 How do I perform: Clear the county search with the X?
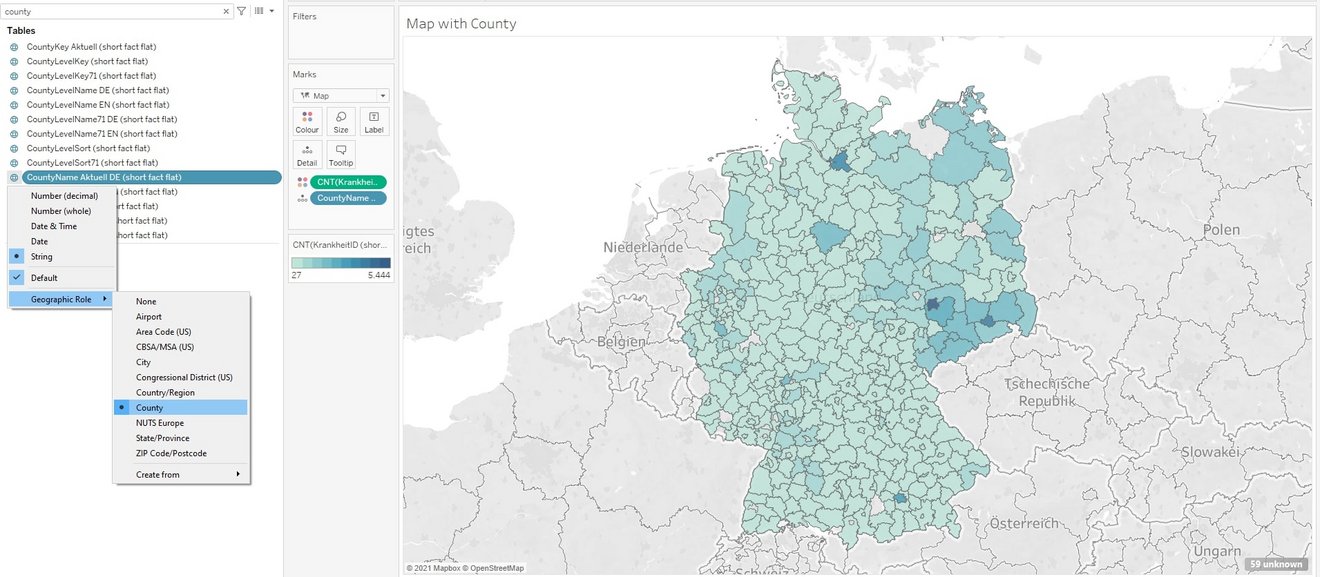click(226, 11)
